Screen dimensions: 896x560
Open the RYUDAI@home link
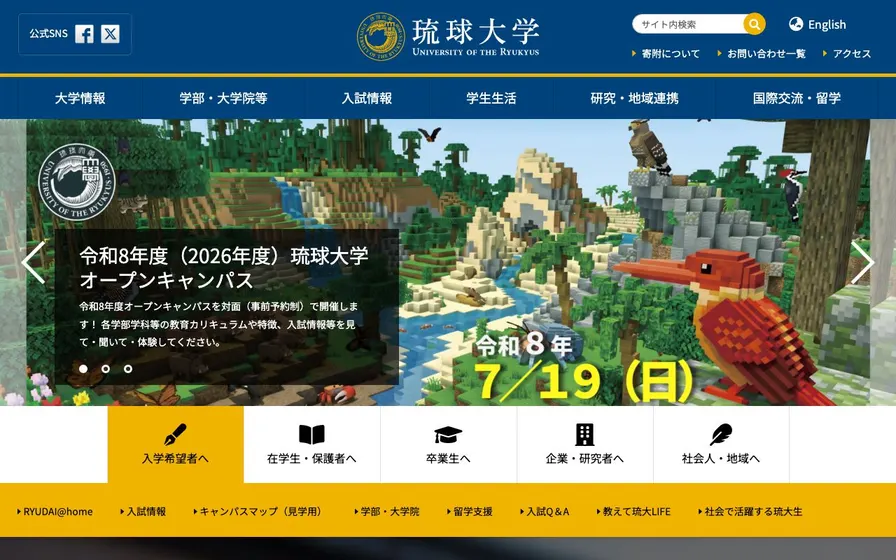(x=58, y=511)
